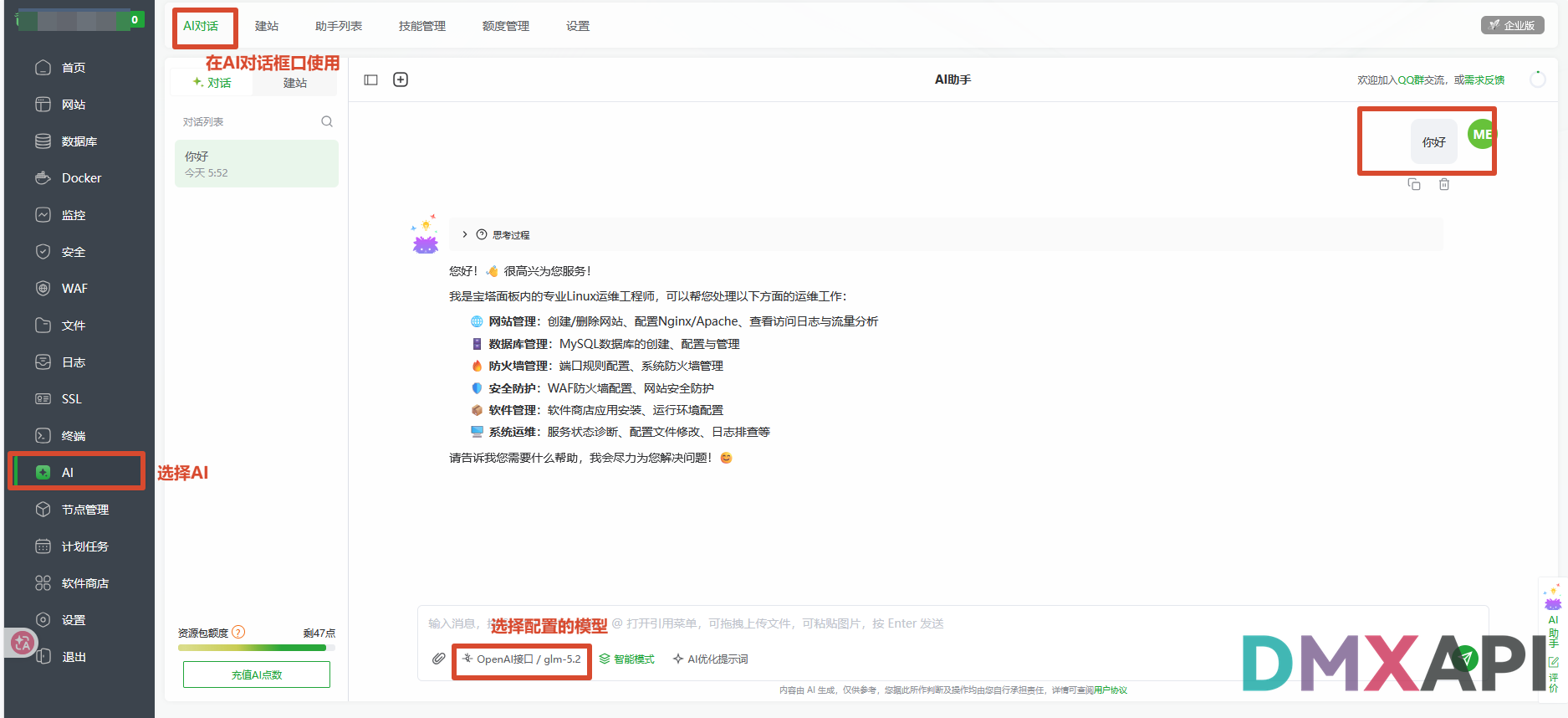
Task: Click the search icon in conversation list
Action: coord(327,121)
